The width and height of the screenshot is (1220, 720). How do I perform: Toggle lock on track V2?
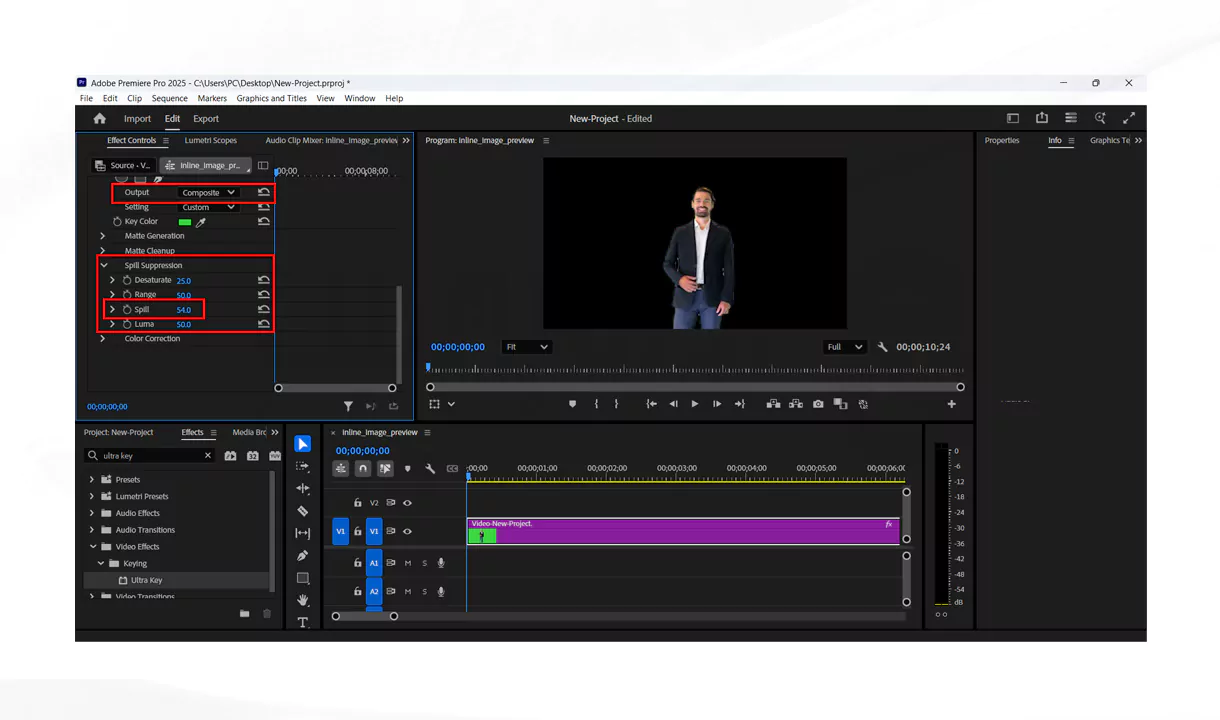[358, 503]
